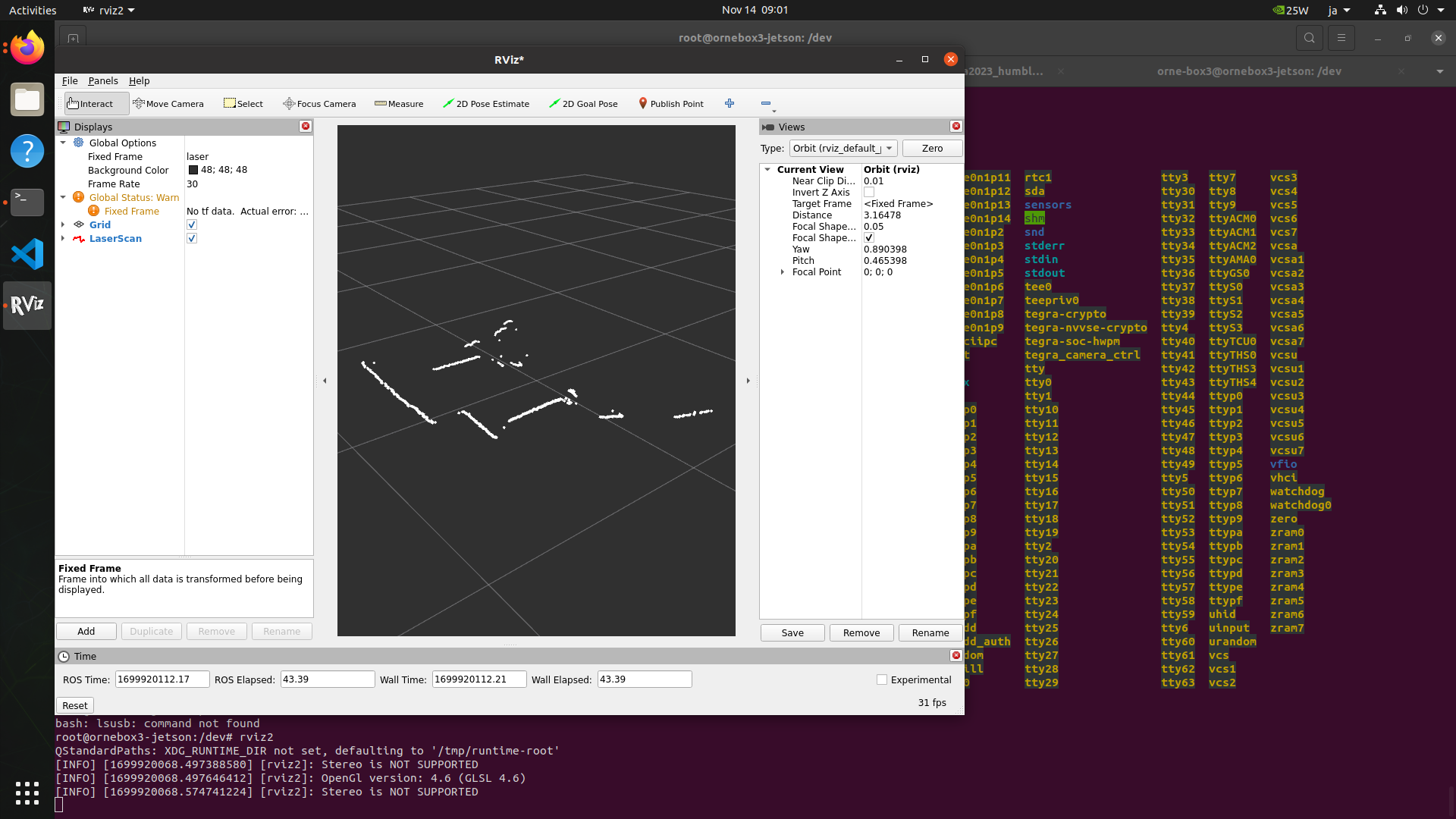
Task: Disable the LaserScan display checkbox
Action: pyautogui.click(x=192, y=238)
